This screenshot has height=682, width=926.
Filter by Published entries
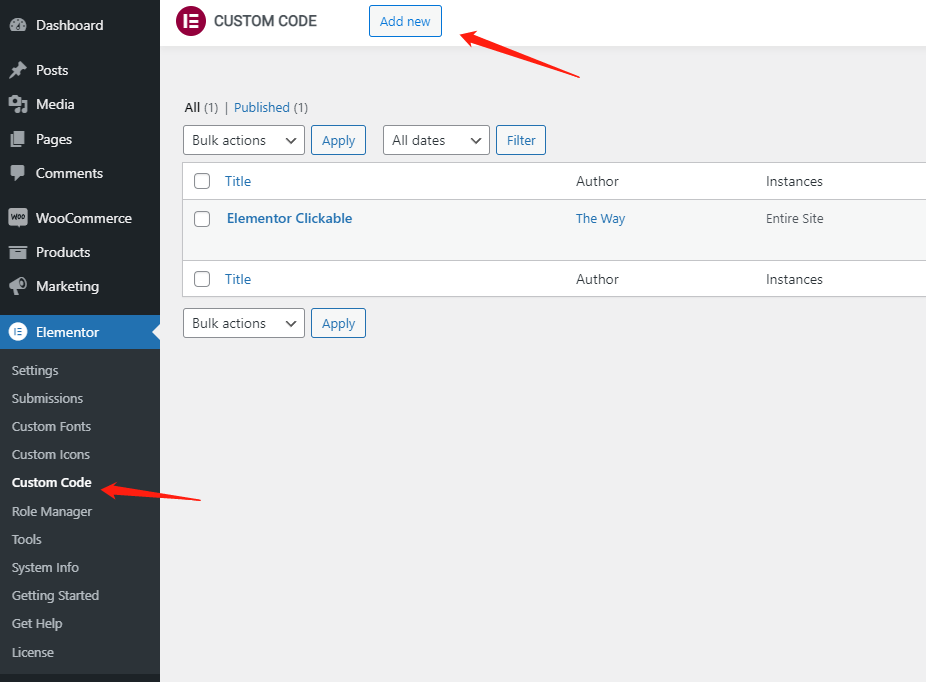click(x=262, y=107)
